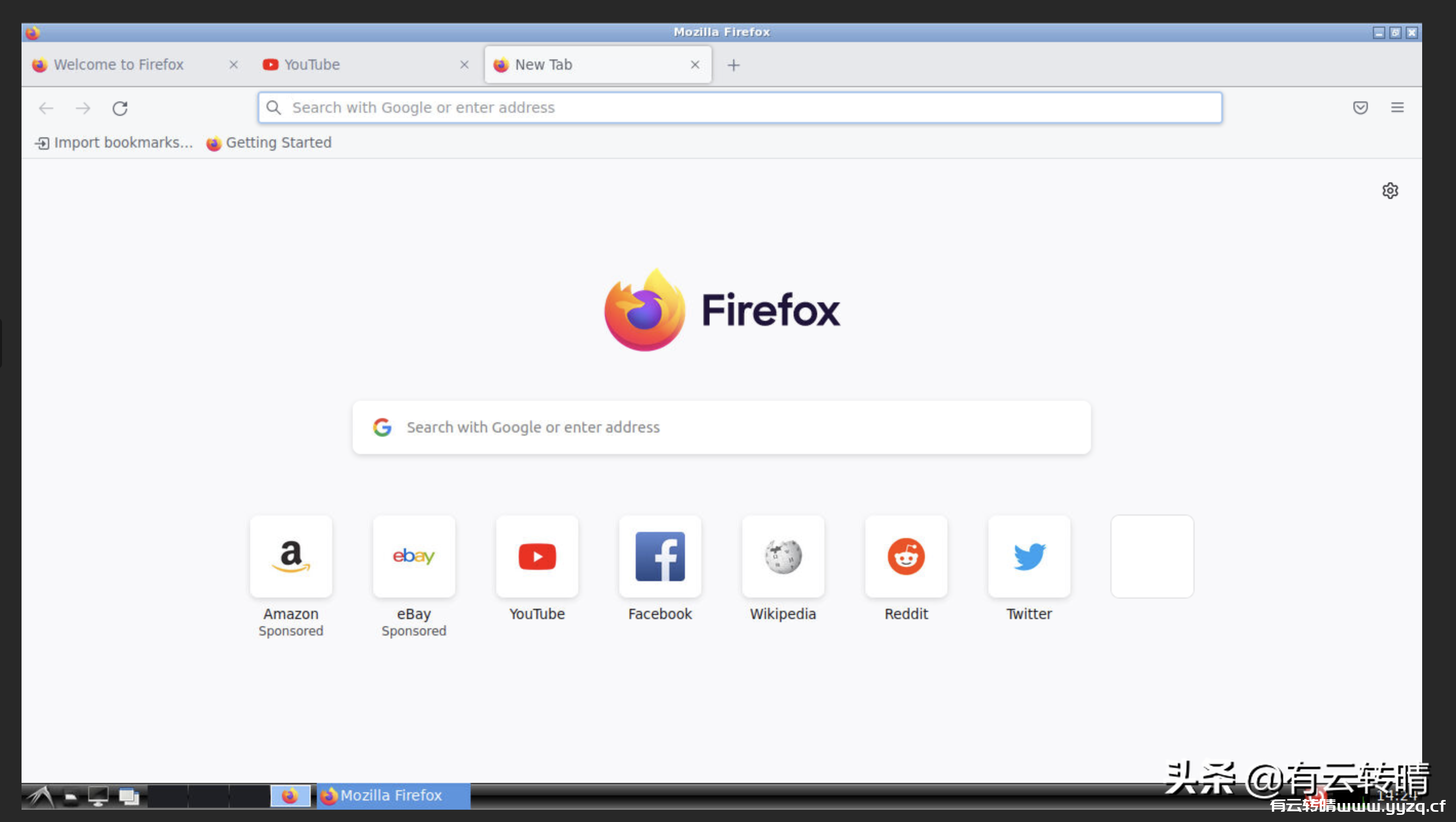Switch to the Welcome to Firefox tab
Image resolution: width=1456 pixels, height=822 pixels.
[119, 64]
